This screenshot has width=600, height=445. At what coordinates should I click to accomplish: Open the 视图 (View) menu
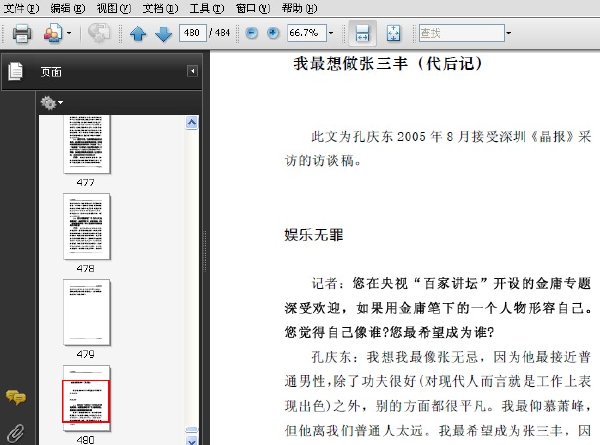click(x=114, y=8)
